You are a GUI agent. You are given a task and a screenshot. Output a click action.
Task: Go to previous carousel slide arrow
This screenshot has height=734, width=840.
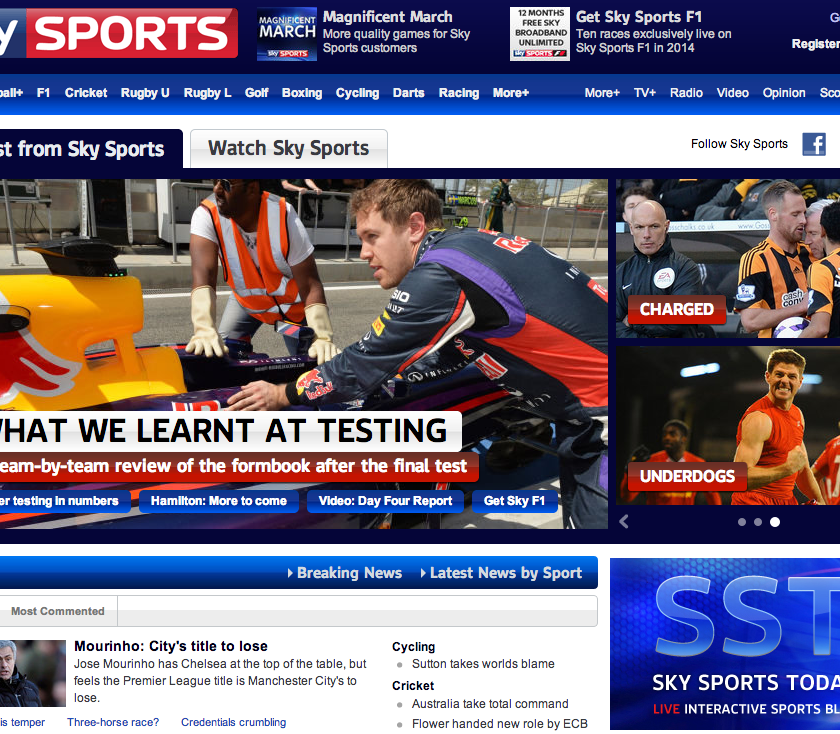point(624,522)
